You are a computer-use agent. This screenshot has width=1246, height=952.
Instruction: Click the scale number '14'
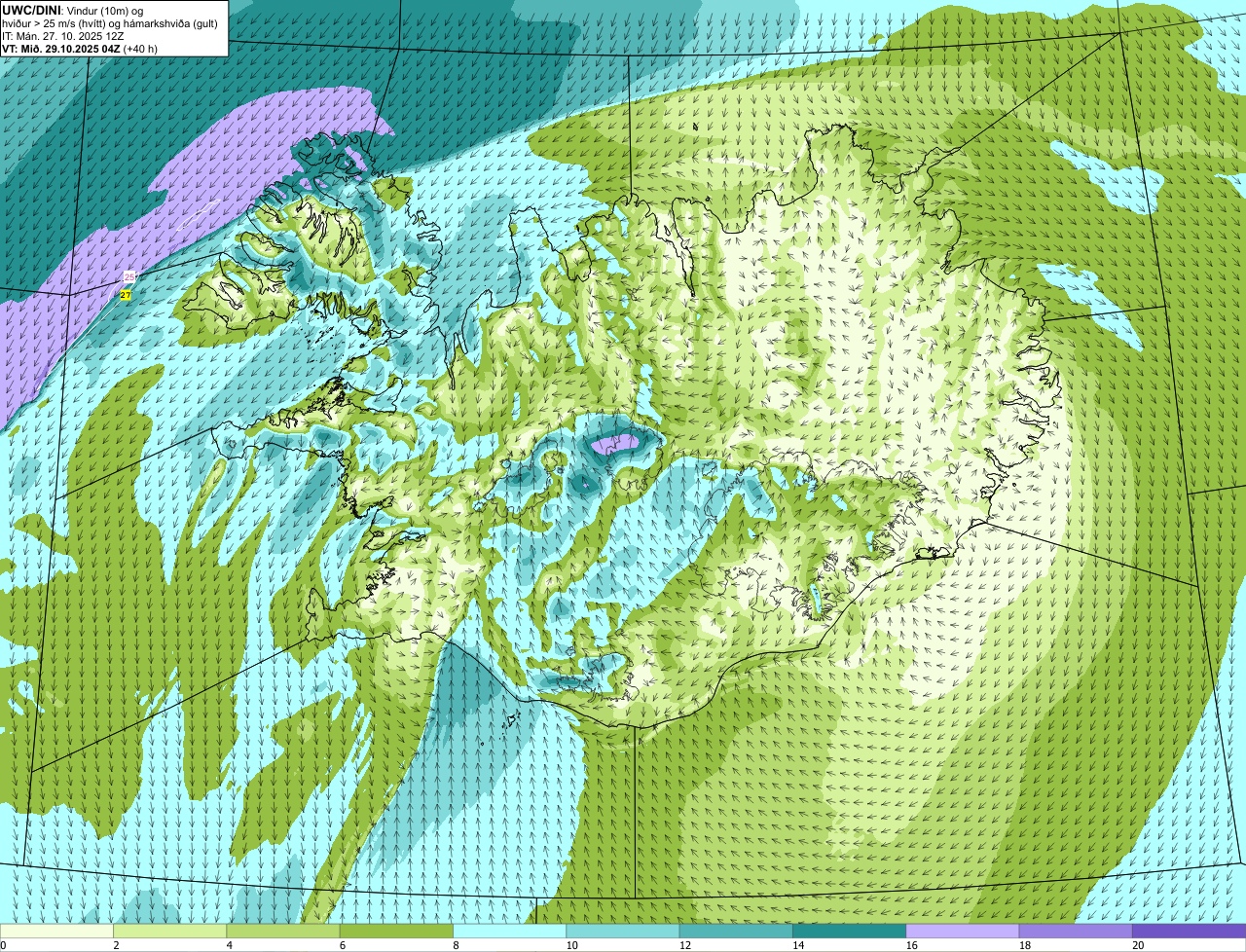(x=798, y=945)
